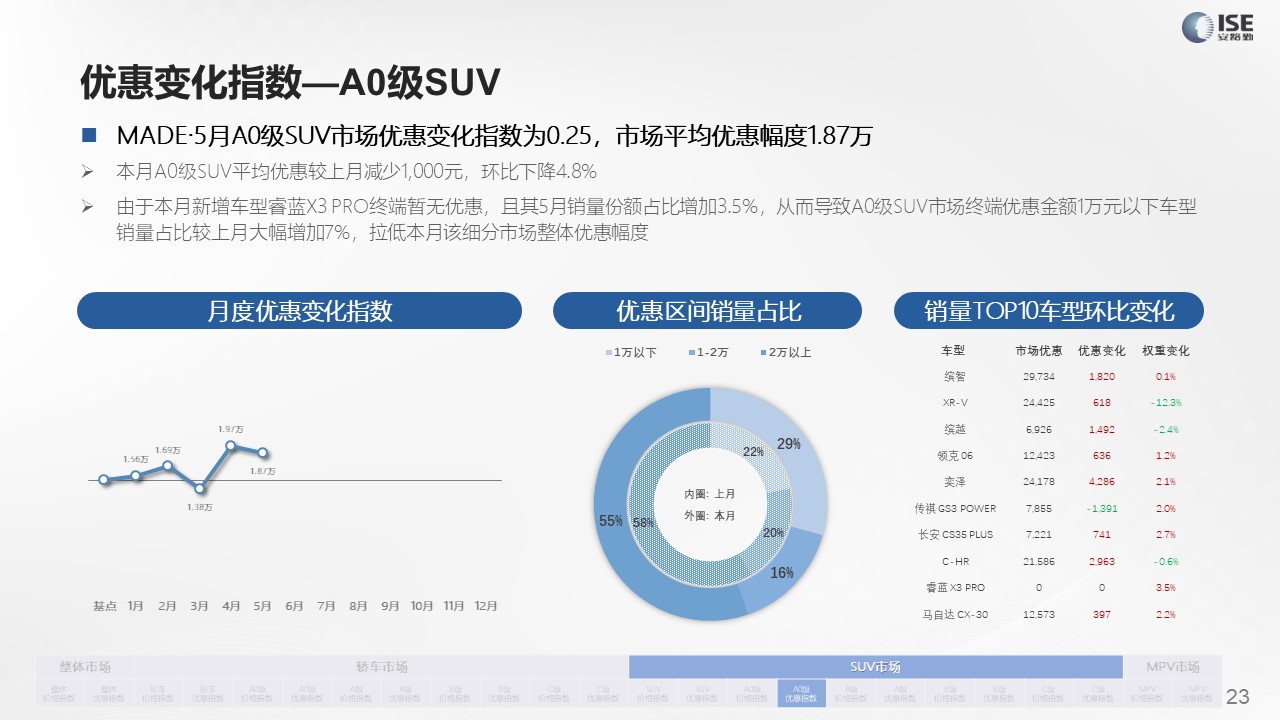1280x720 pixels.
Task: Click the 55% outer donut segment label
Action: pyautogui.click(x=611, y=521)
